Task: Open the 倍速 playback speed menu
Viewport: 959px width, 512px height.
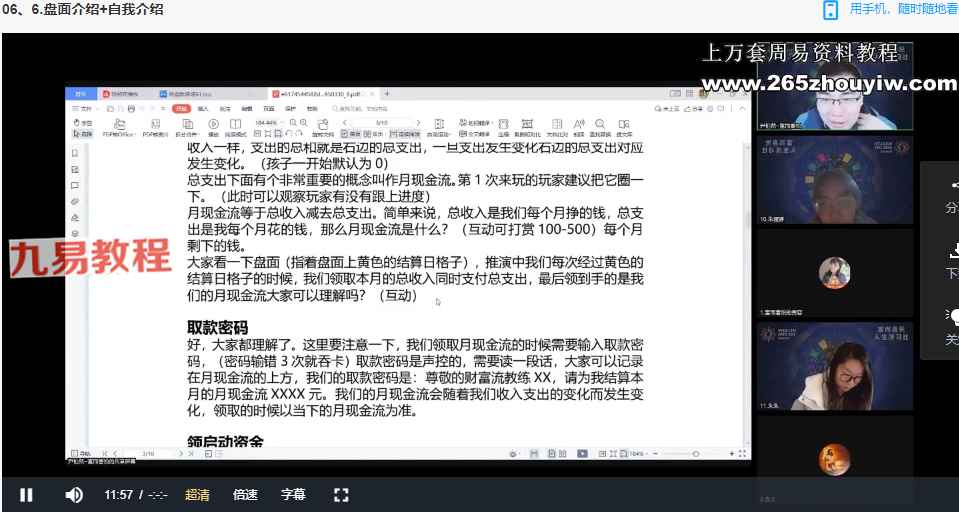Action: (245, 495)
